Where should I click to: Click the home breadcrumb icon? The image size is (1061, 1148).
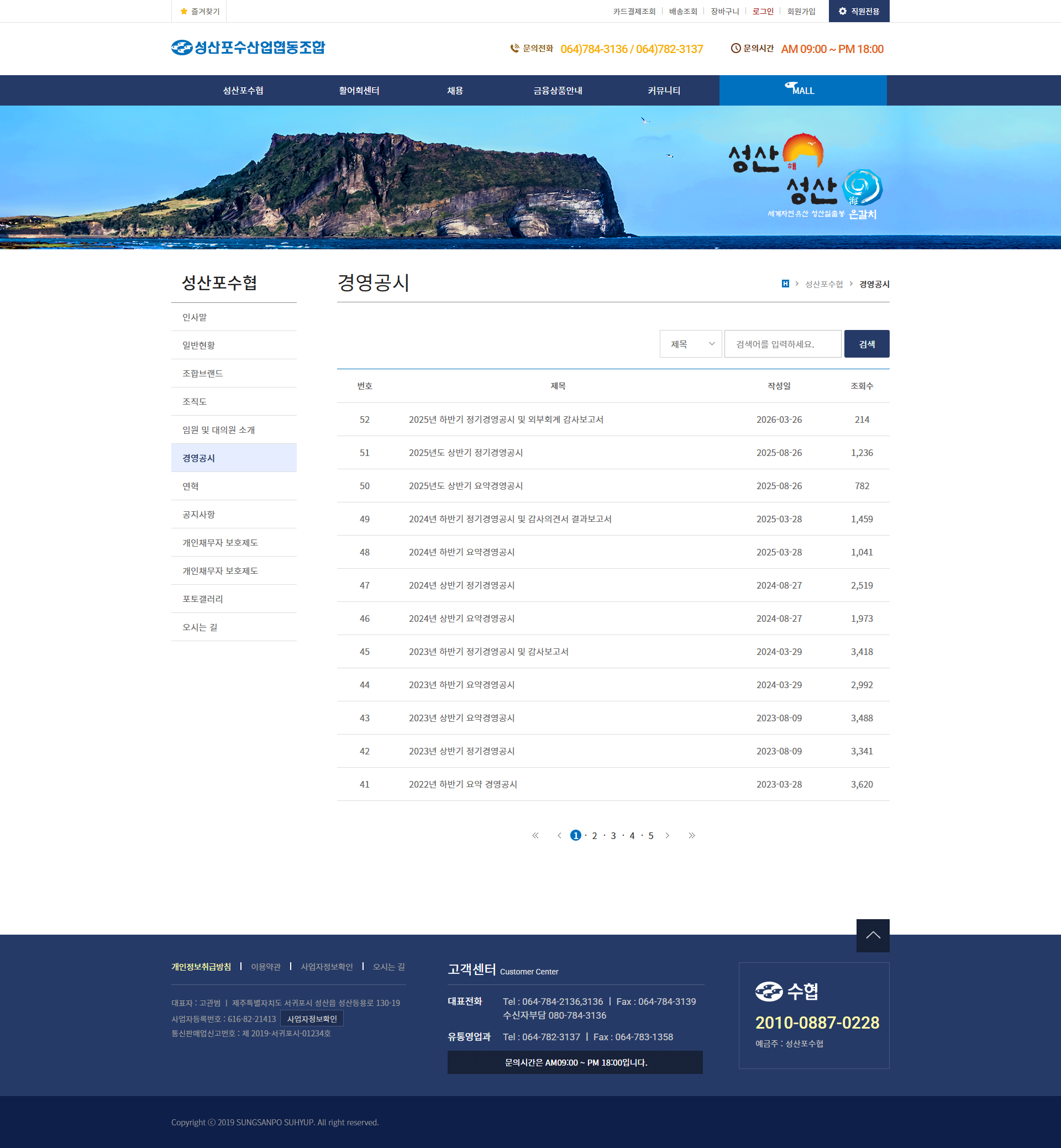tap(785, 284)
